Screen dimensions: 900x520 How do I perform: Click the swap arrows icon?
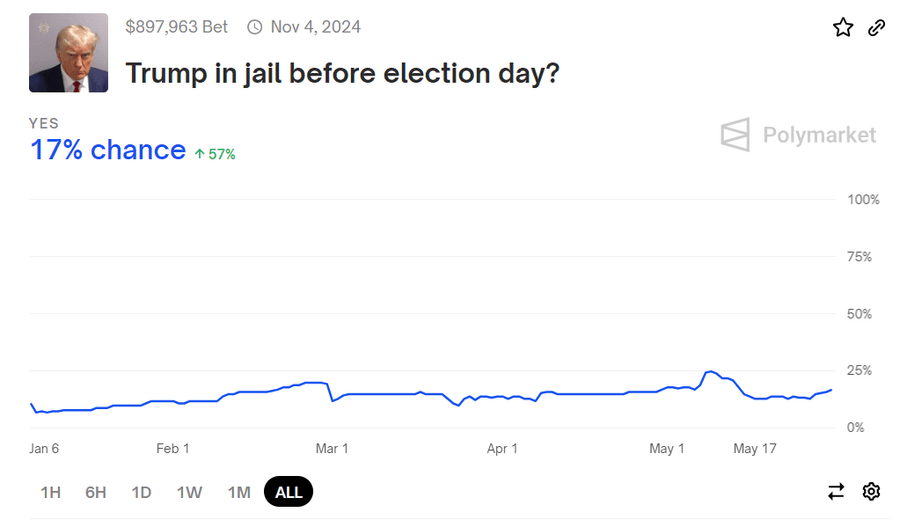(836, 491)
